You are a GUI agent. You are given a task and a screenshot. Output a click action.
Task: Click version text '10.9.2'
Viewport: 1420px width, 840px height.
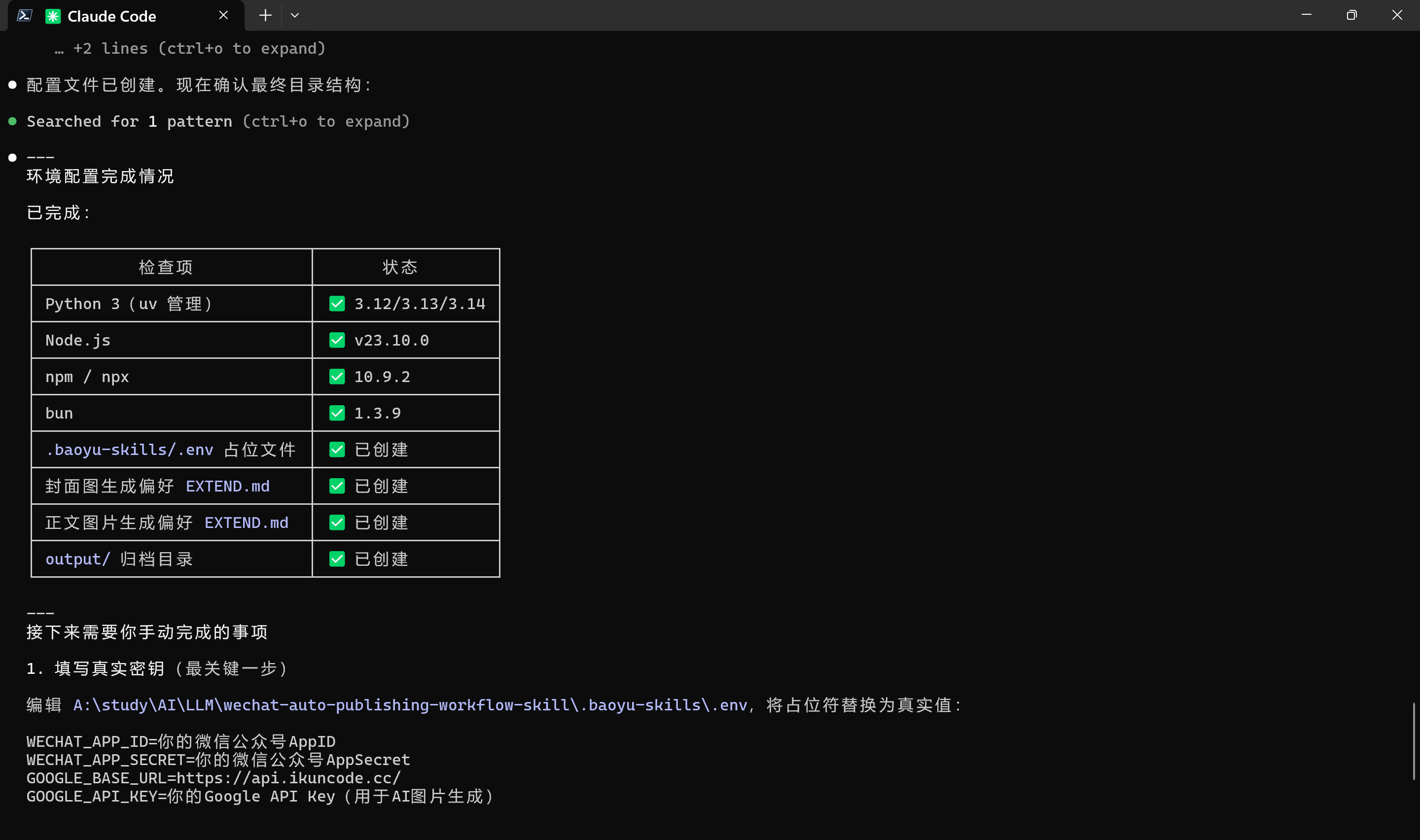pos(383,377)
